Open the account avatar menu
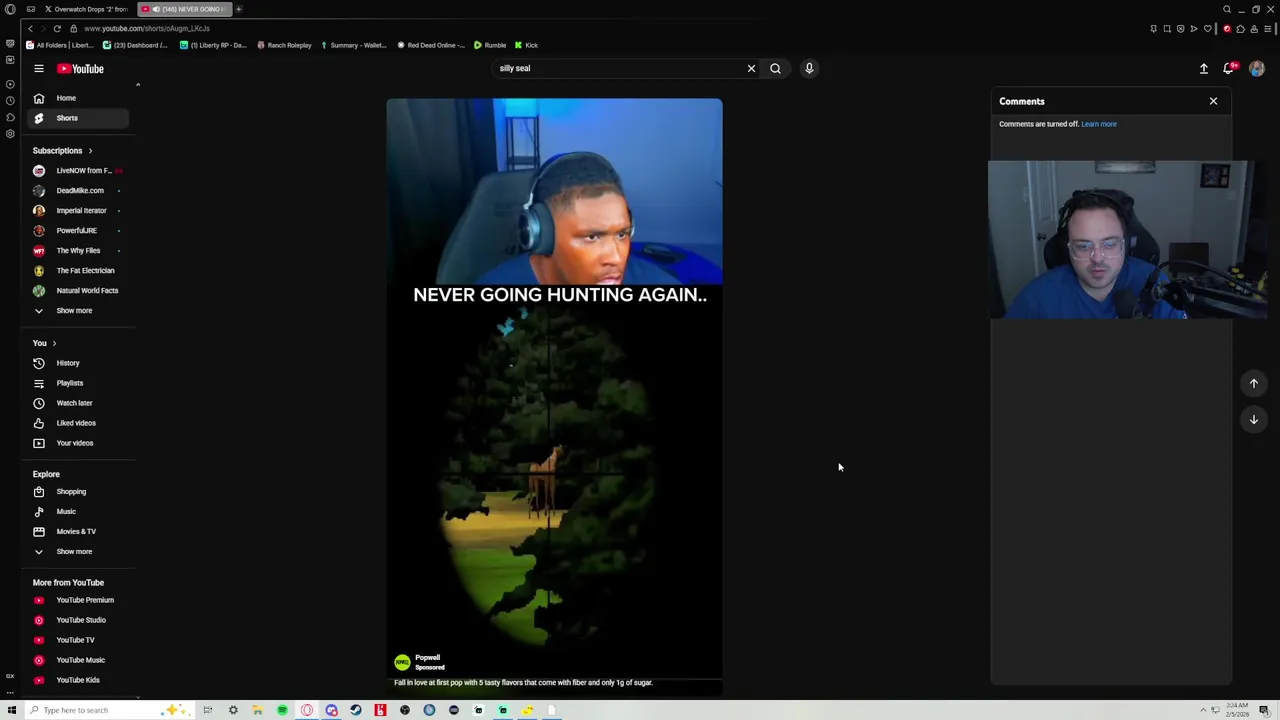The image size is (1280, 720). 1257,69
